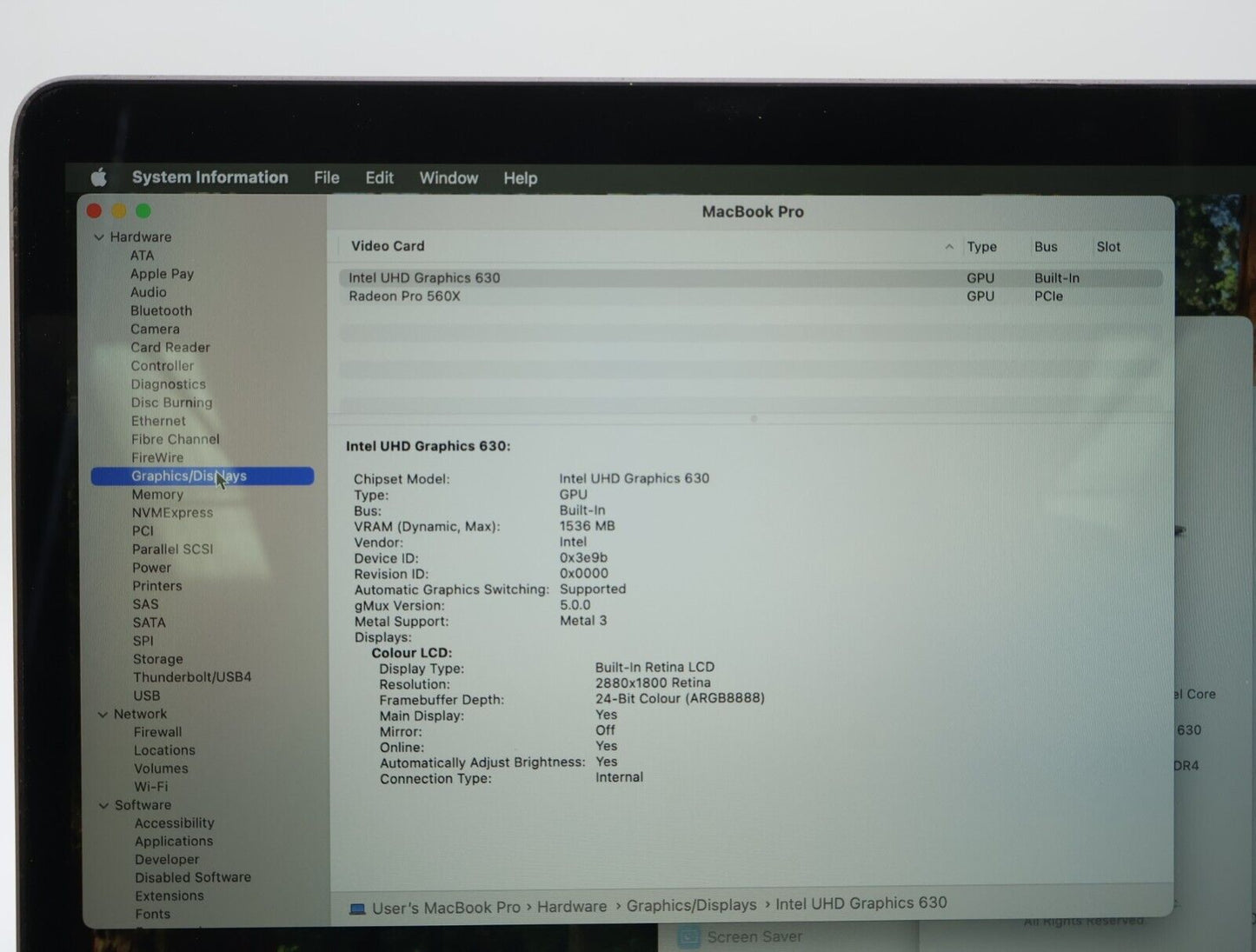Click the red close window button

(x=94, y=210)
